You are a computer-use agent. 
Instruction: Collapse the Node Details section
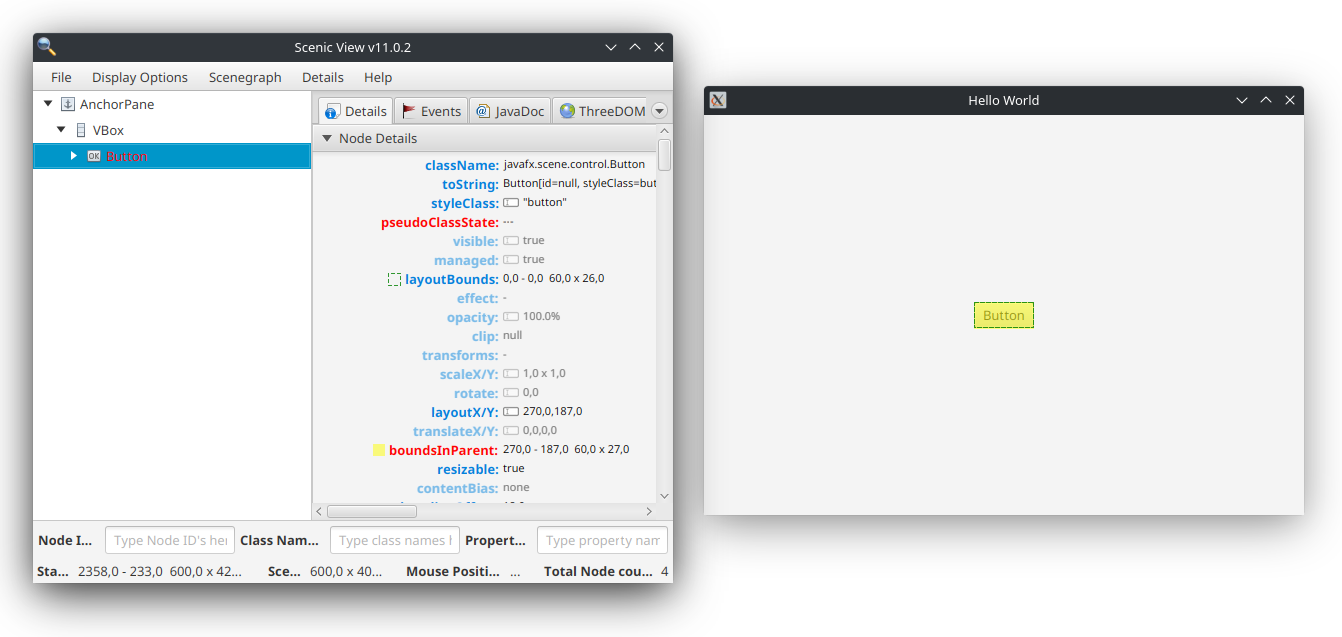click(326, 138)
